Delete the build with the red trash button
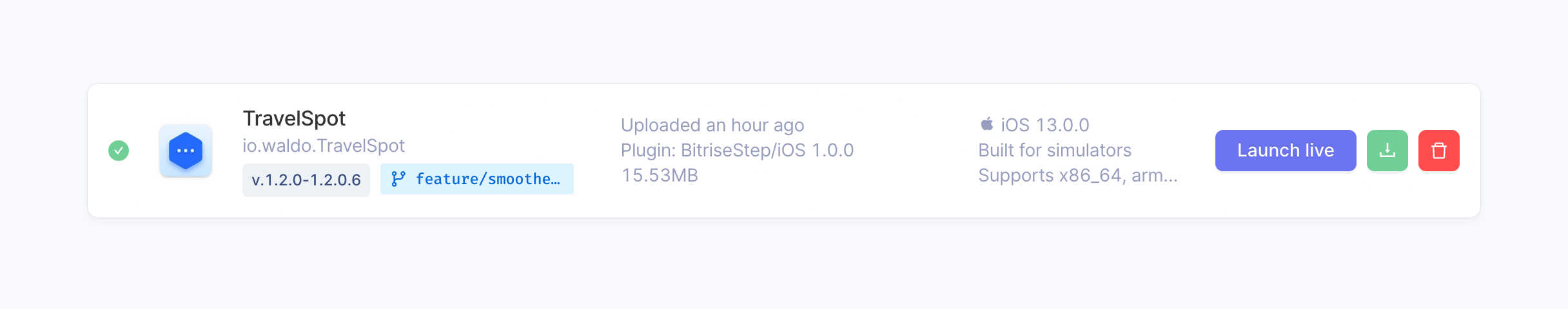 [x=1438, y=151]
